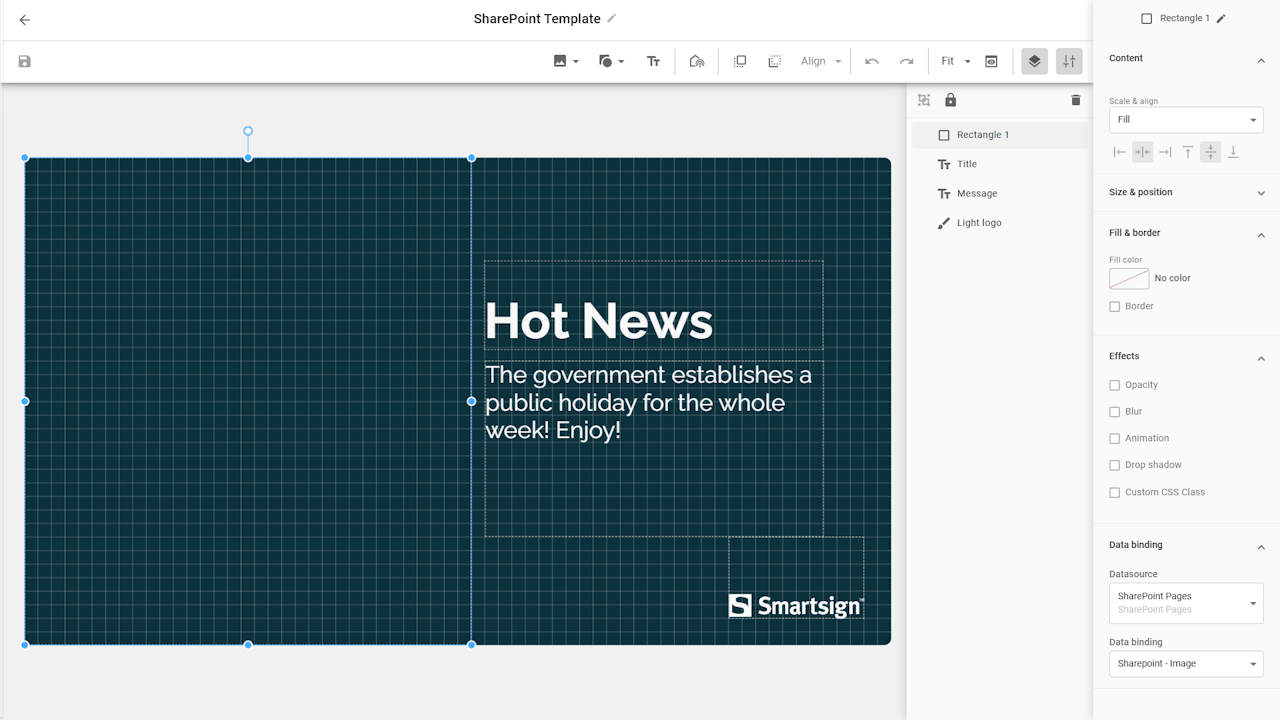Enable the Opacity effect checkbox
Viewport: 1280px width, 720px height.
[1115, 385]
